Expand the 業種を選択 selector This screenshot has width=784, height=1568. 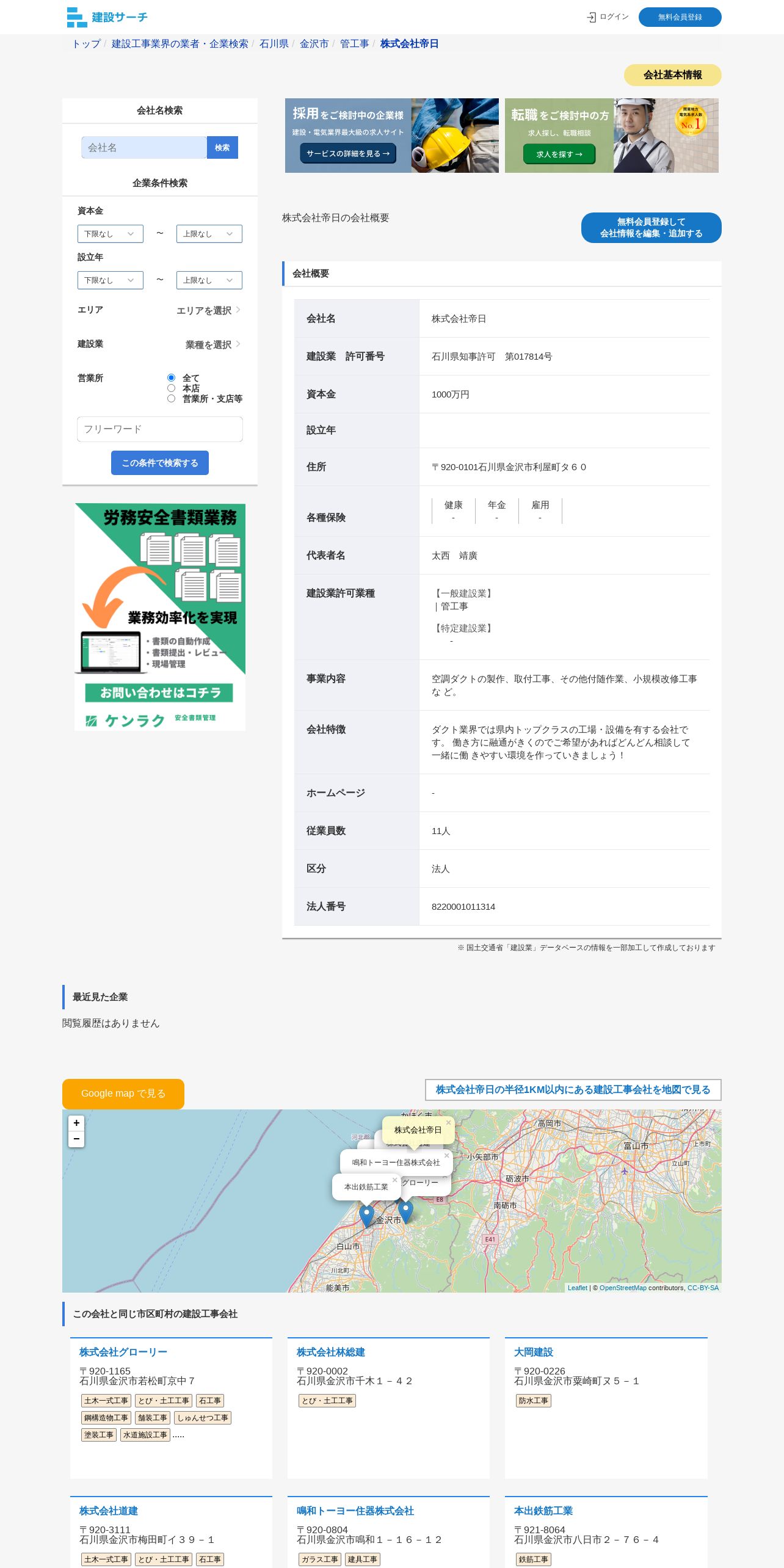[213, 344]
